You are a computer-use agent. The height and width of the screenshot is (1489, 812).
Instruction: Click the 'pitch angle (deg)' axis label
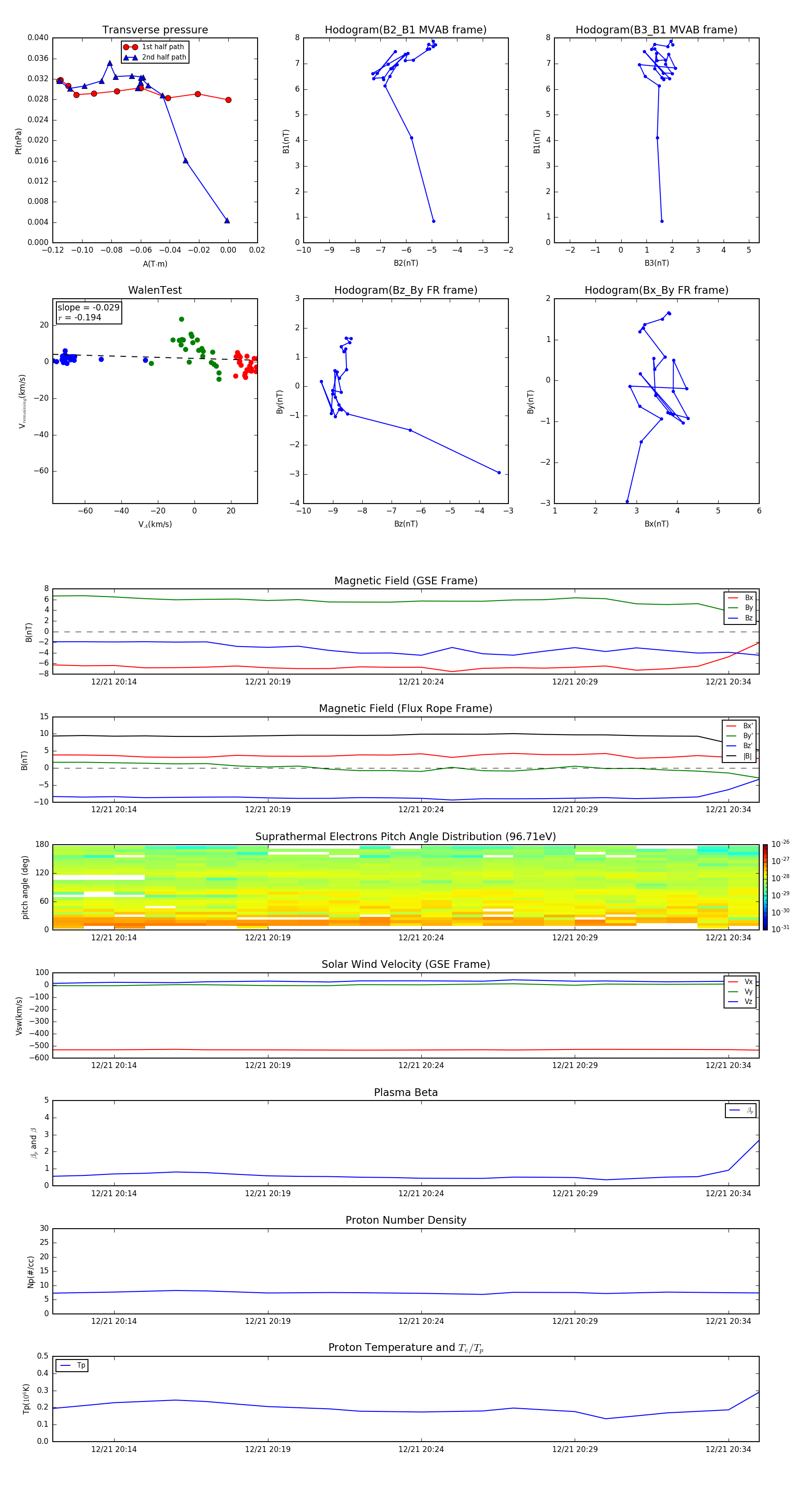pos(25,887)
